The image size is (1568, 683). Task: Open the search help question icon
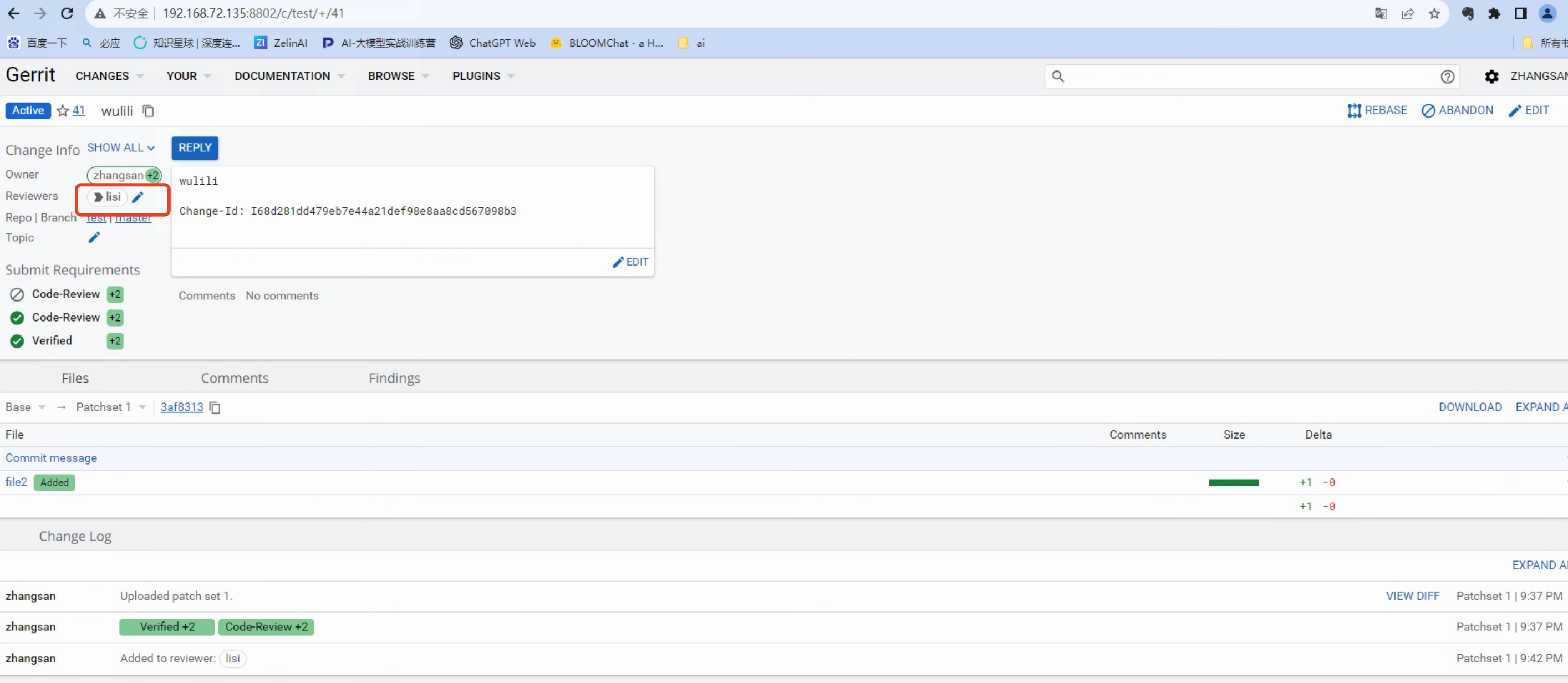tap(1447, 76)
